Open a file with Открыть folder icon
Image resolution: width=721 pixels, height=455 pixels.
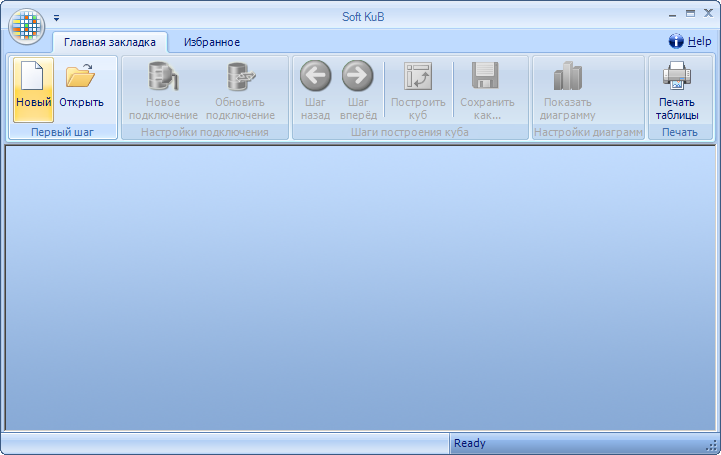pos(80,76)
